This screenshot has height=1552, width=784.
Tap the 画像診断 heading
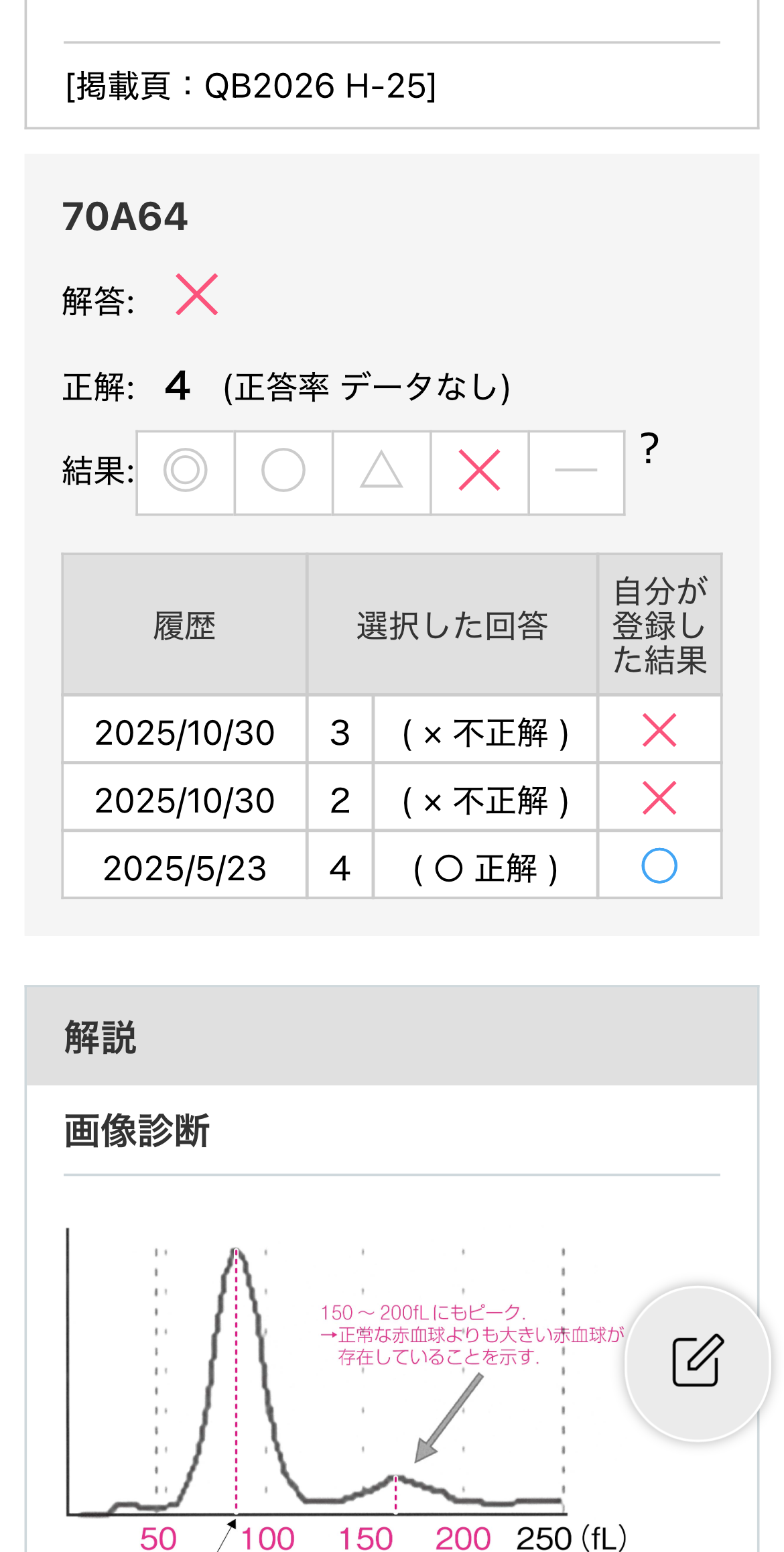pos(137,1131)
